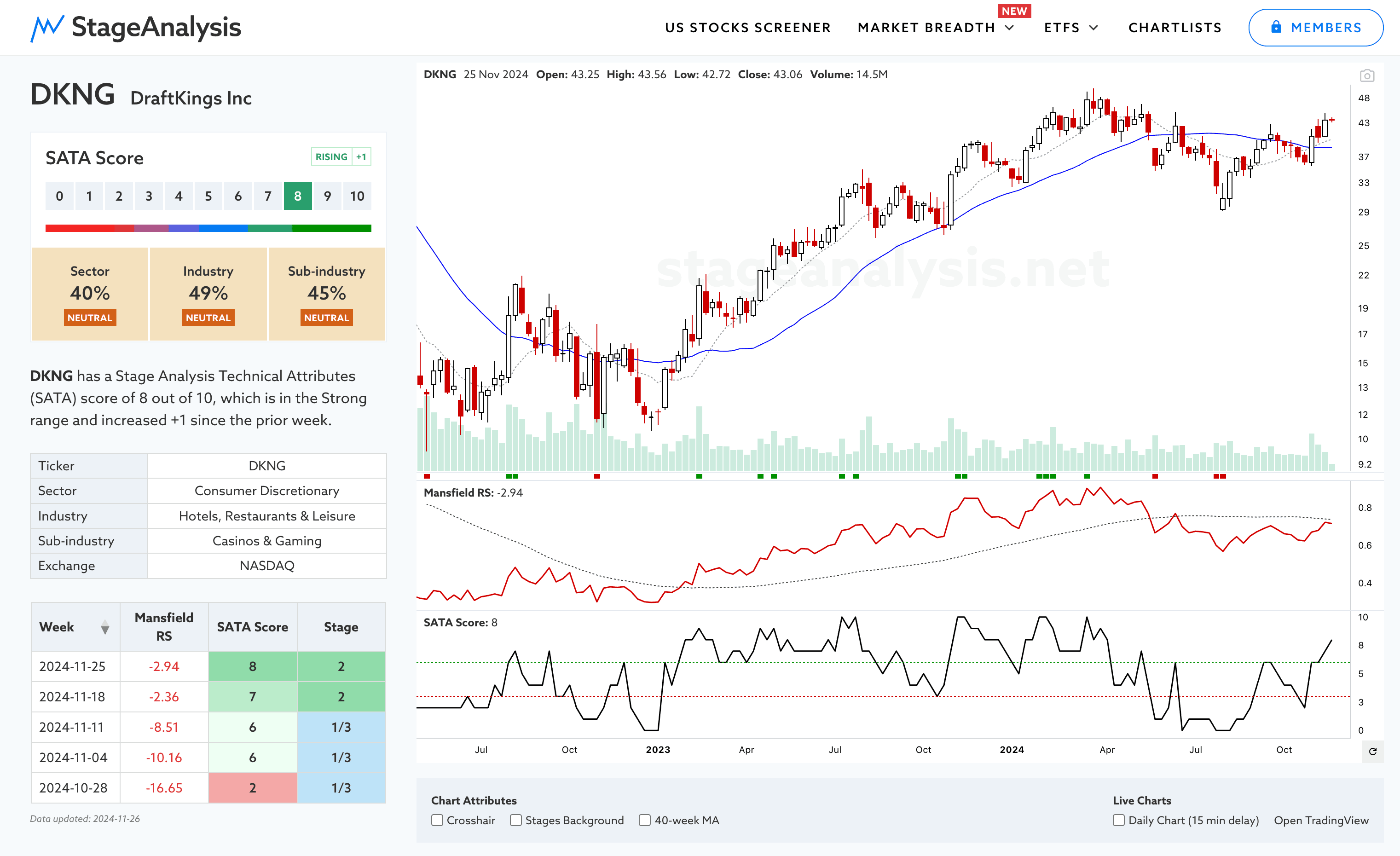1400x856 pixels.
Task: Click the Consumer Discretionary sector cell
Action: [267, 491]
